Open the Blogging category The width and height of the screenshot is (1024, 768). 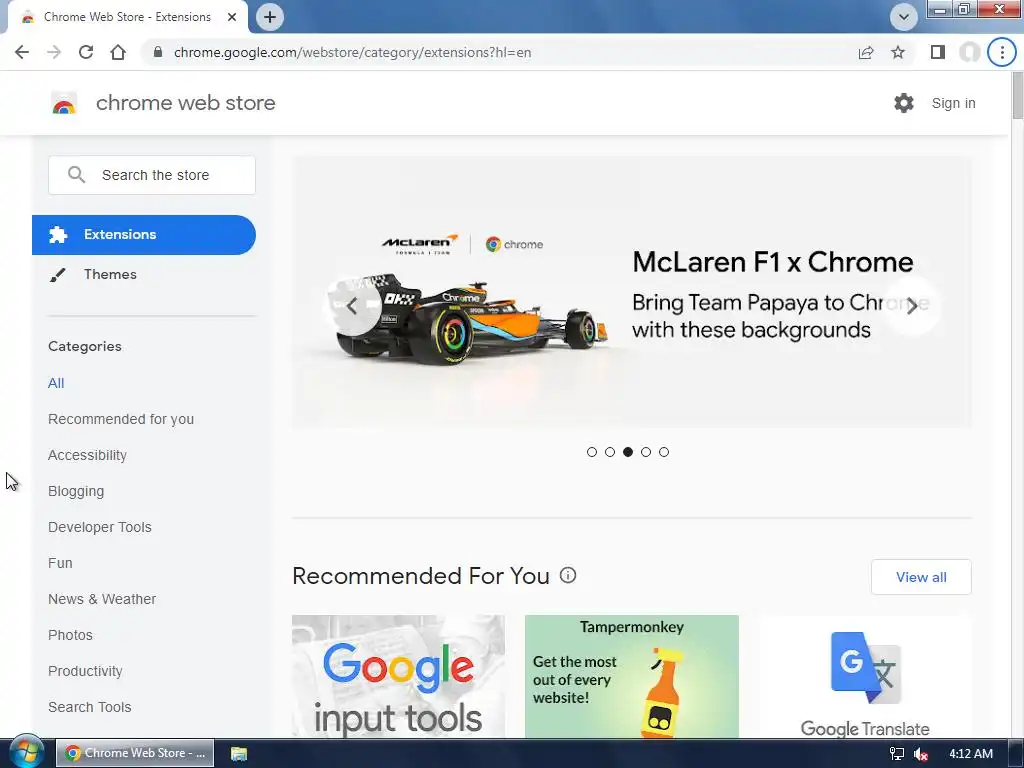pyautogui.click(x=76, y=491)
